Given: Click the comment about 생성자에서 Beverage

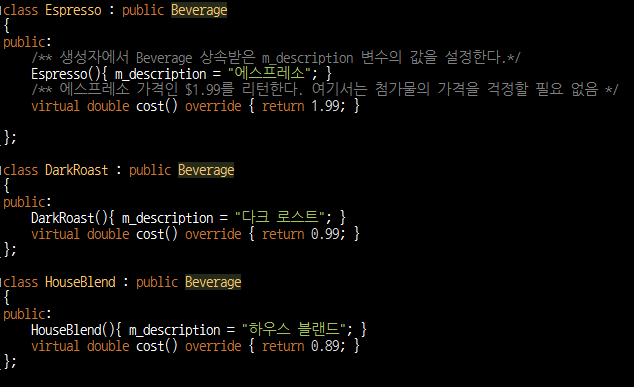Looking at the screenshot, I should [276, 58].
